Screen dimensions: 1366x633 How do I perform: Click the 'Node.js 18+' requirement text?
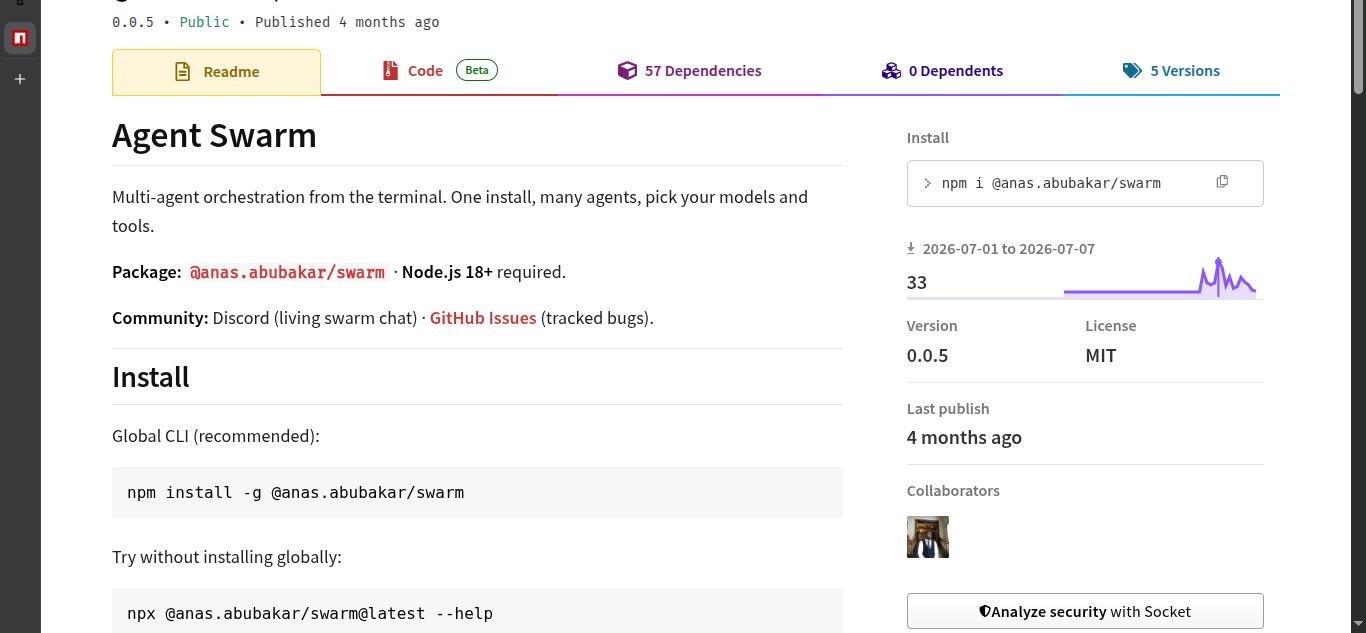(x=447, y=272)
